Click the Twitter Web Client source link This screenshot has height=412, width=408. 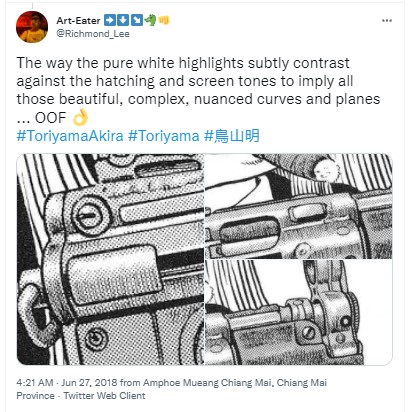coord(104,396)
